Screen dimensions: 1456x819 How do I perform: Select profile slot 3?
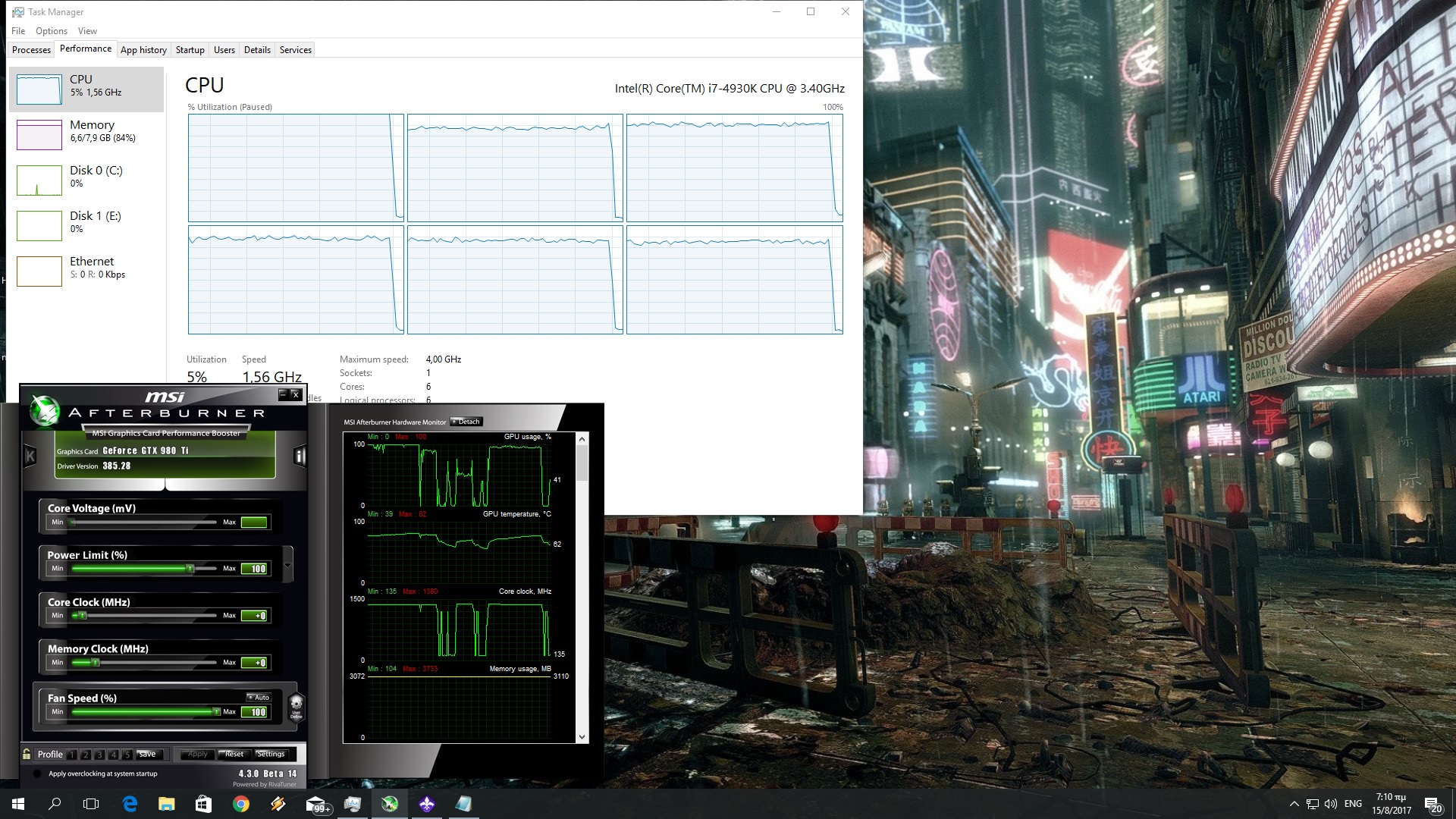(99, 755)
